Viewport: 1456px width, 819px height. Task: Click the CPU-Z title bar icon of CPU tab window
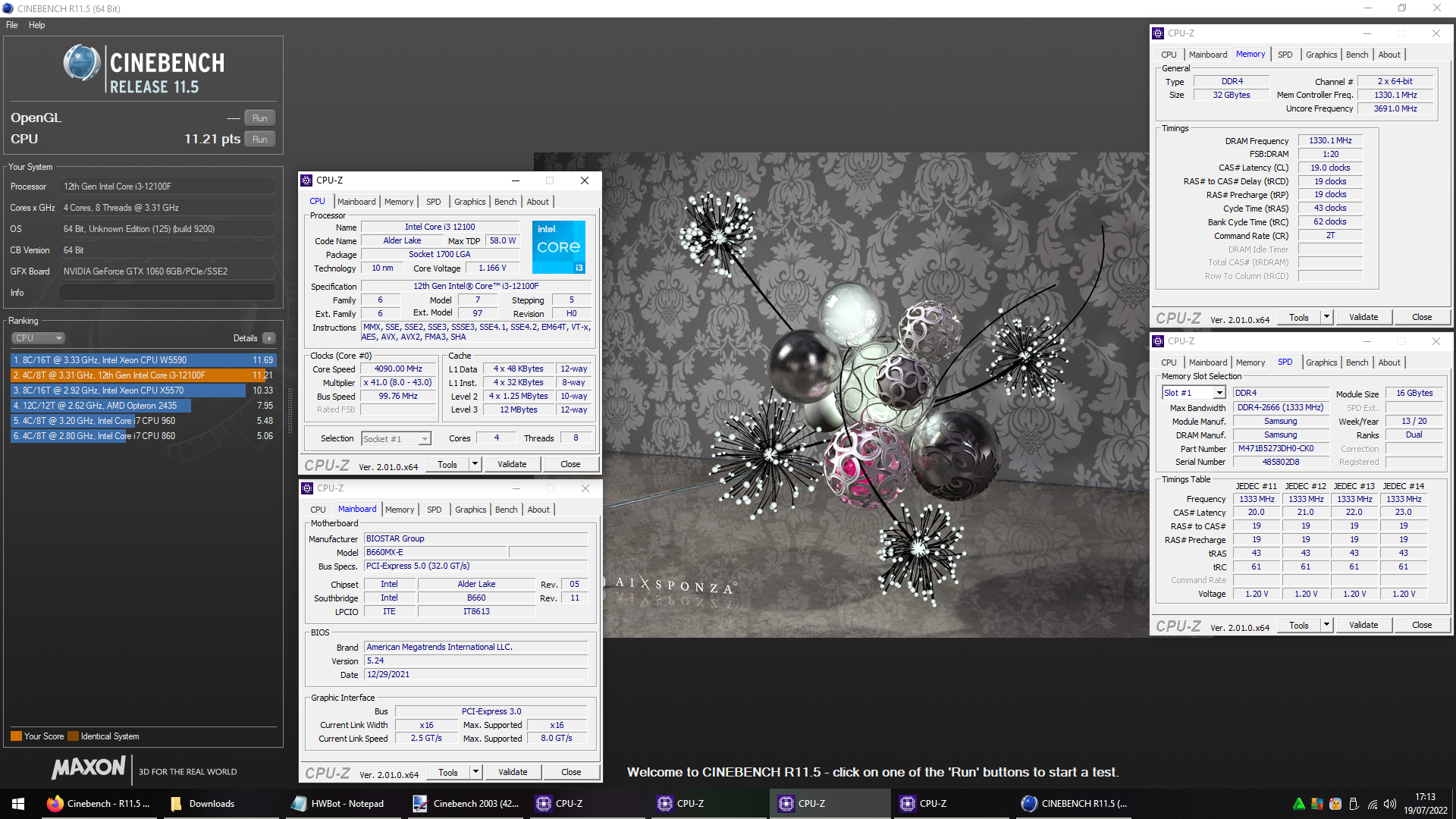click(307, 180)
